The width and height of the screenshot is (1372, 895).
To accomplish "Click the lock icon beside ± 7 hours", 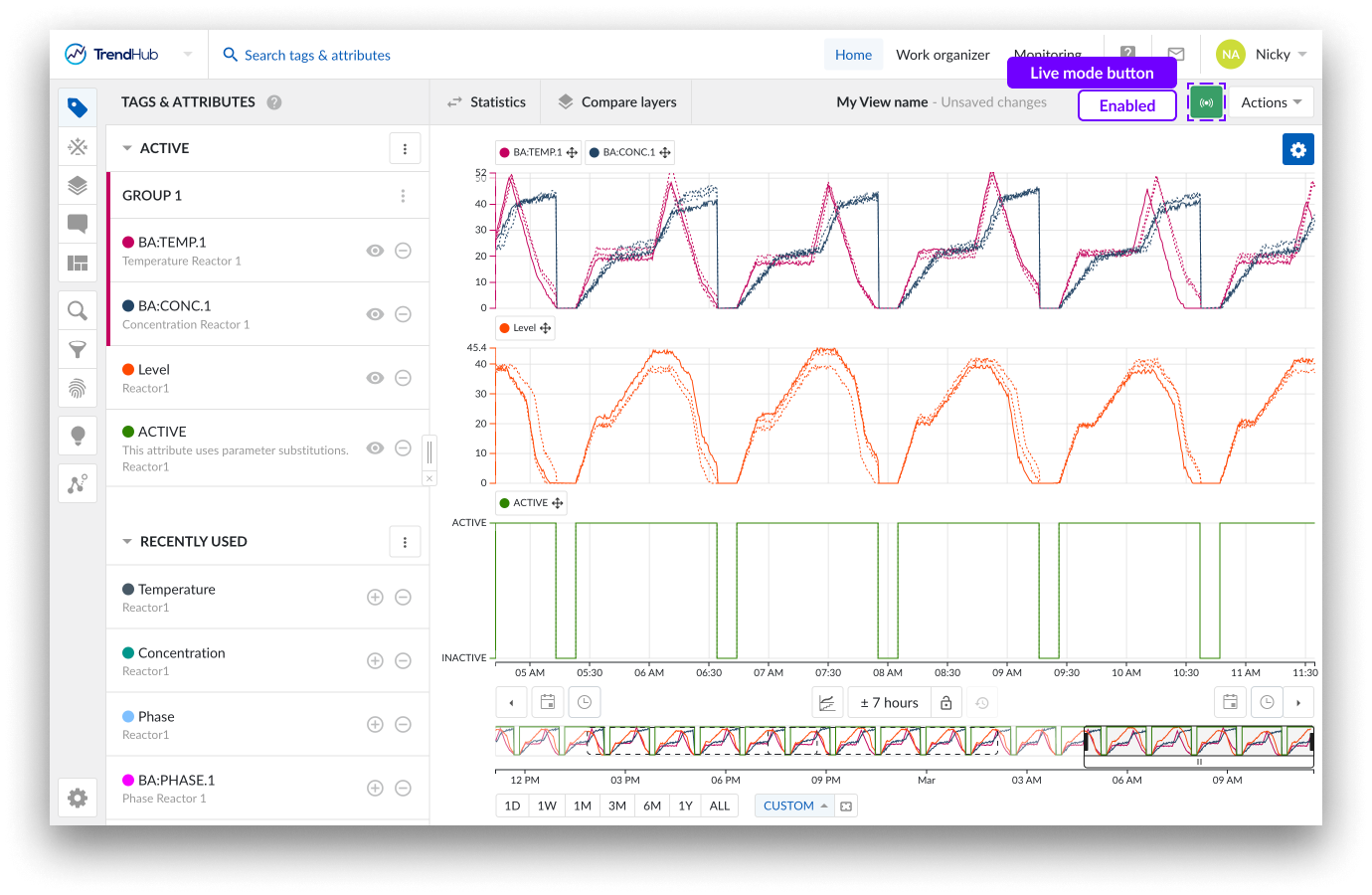I will (x=945, y=703).
